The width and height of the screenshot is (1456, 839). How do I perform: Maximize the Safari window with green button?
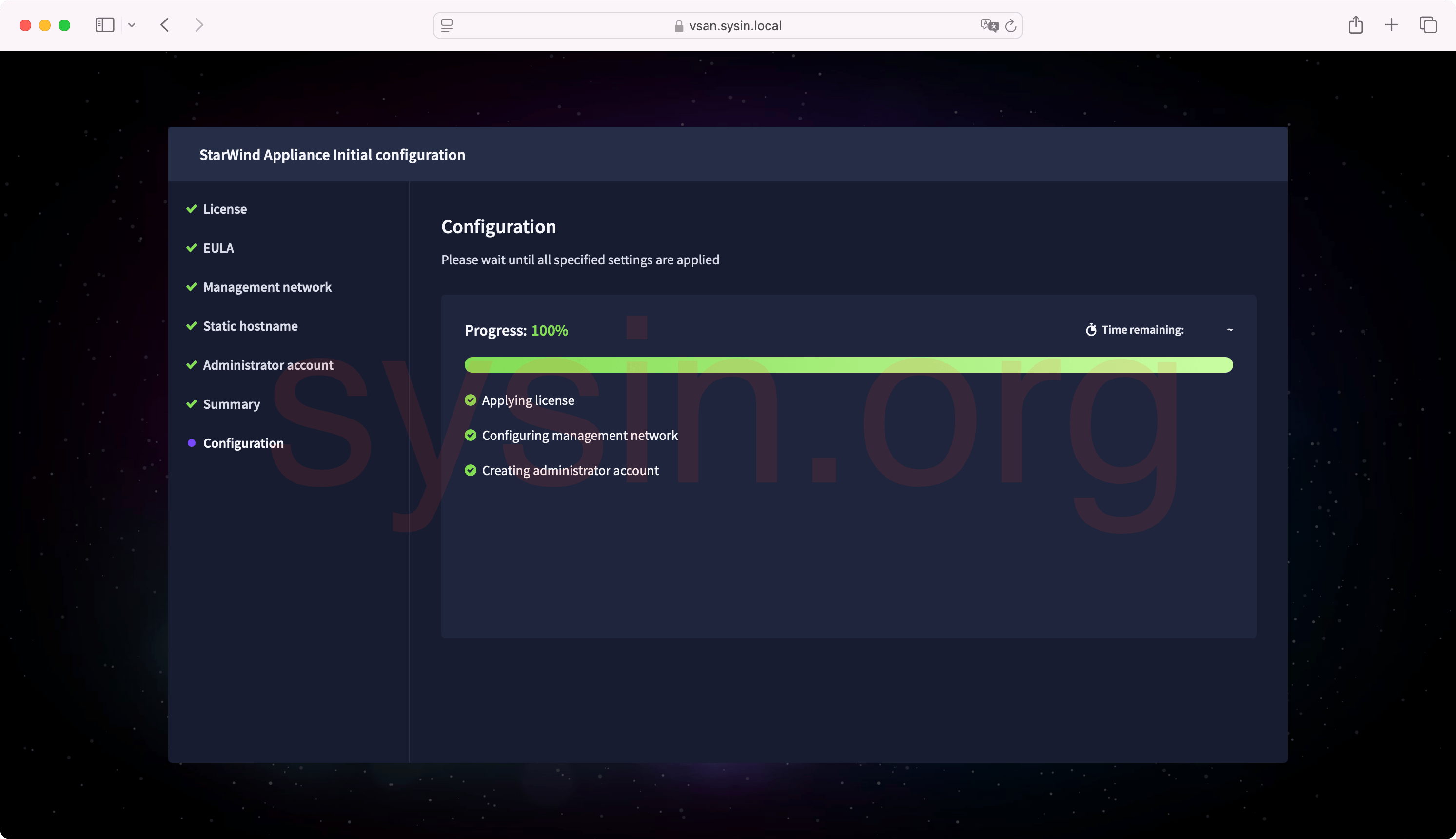64,25
